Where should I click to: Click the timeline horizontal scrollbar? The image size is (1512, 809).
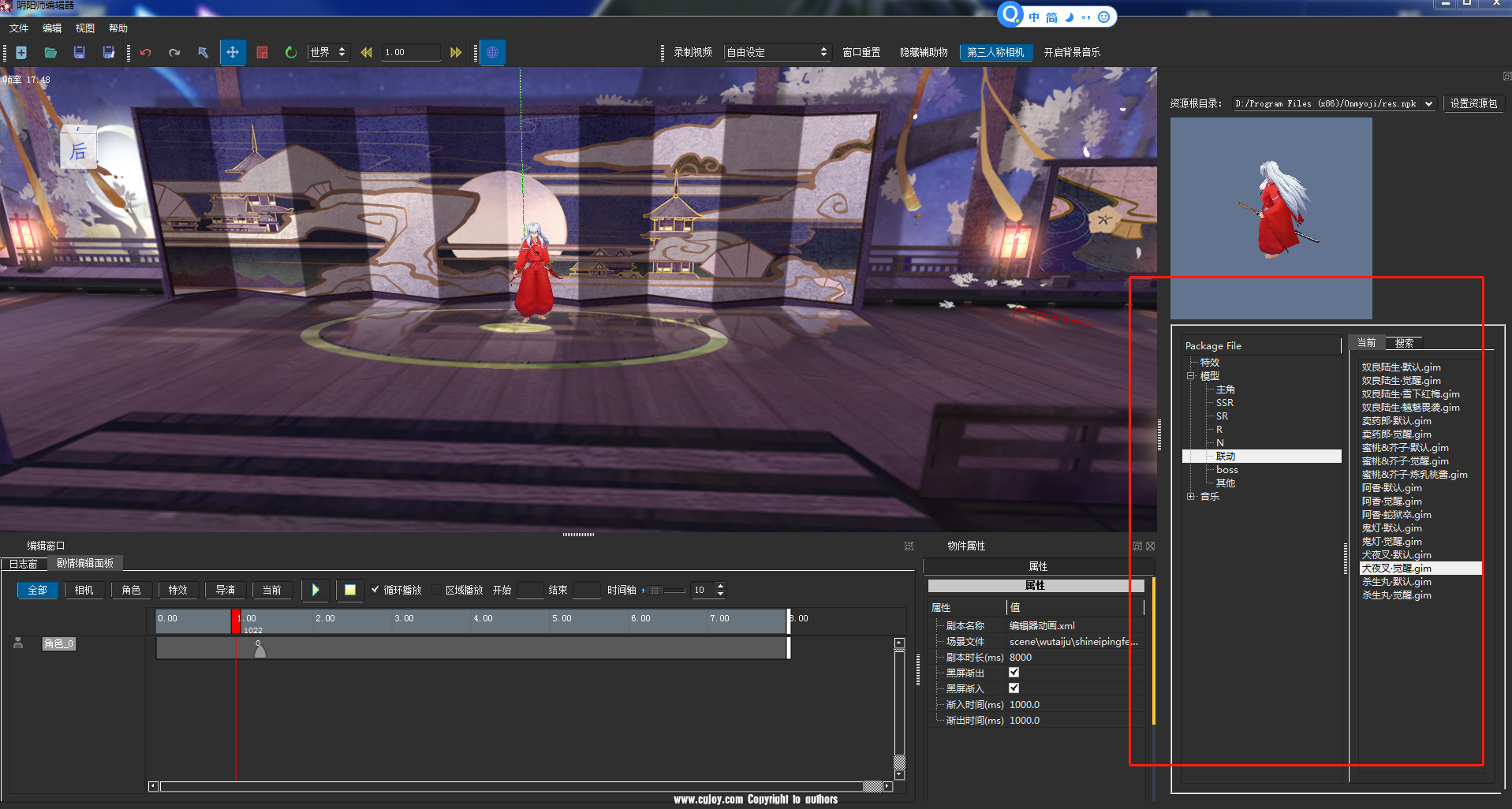pyautogui.click(x=521, y=786)
